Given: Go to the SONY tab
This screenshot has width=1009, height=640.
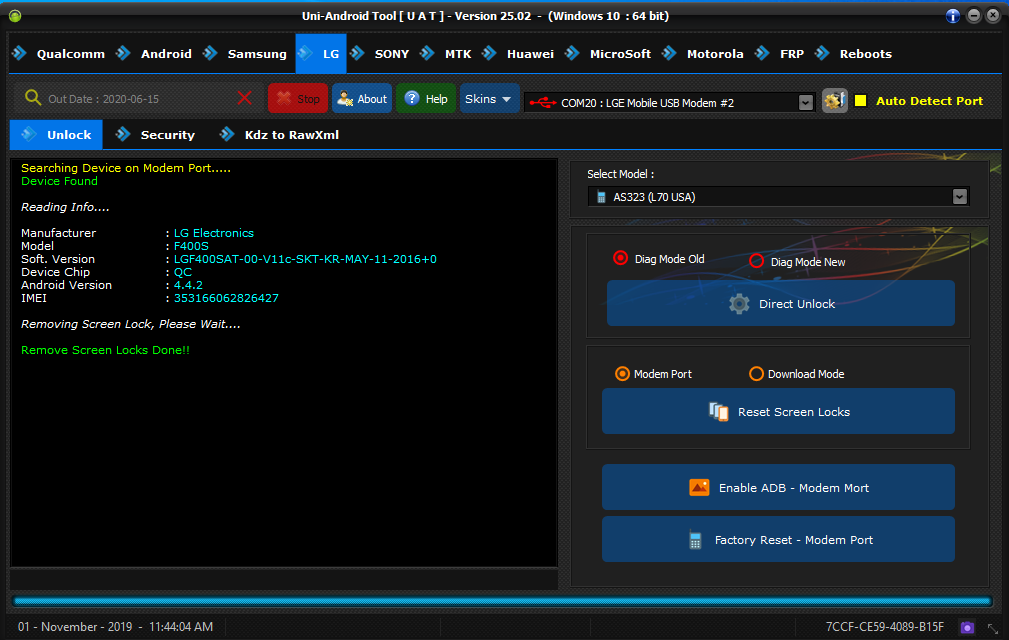Looking at the screenshot, I should [380, 54].
